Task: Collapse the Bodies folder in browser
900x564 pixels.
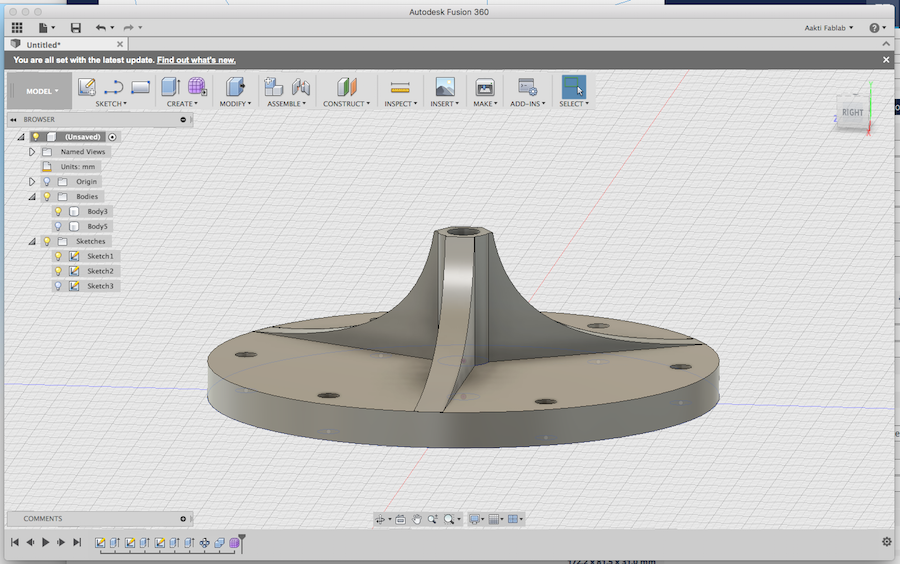Action: [32, 197]
